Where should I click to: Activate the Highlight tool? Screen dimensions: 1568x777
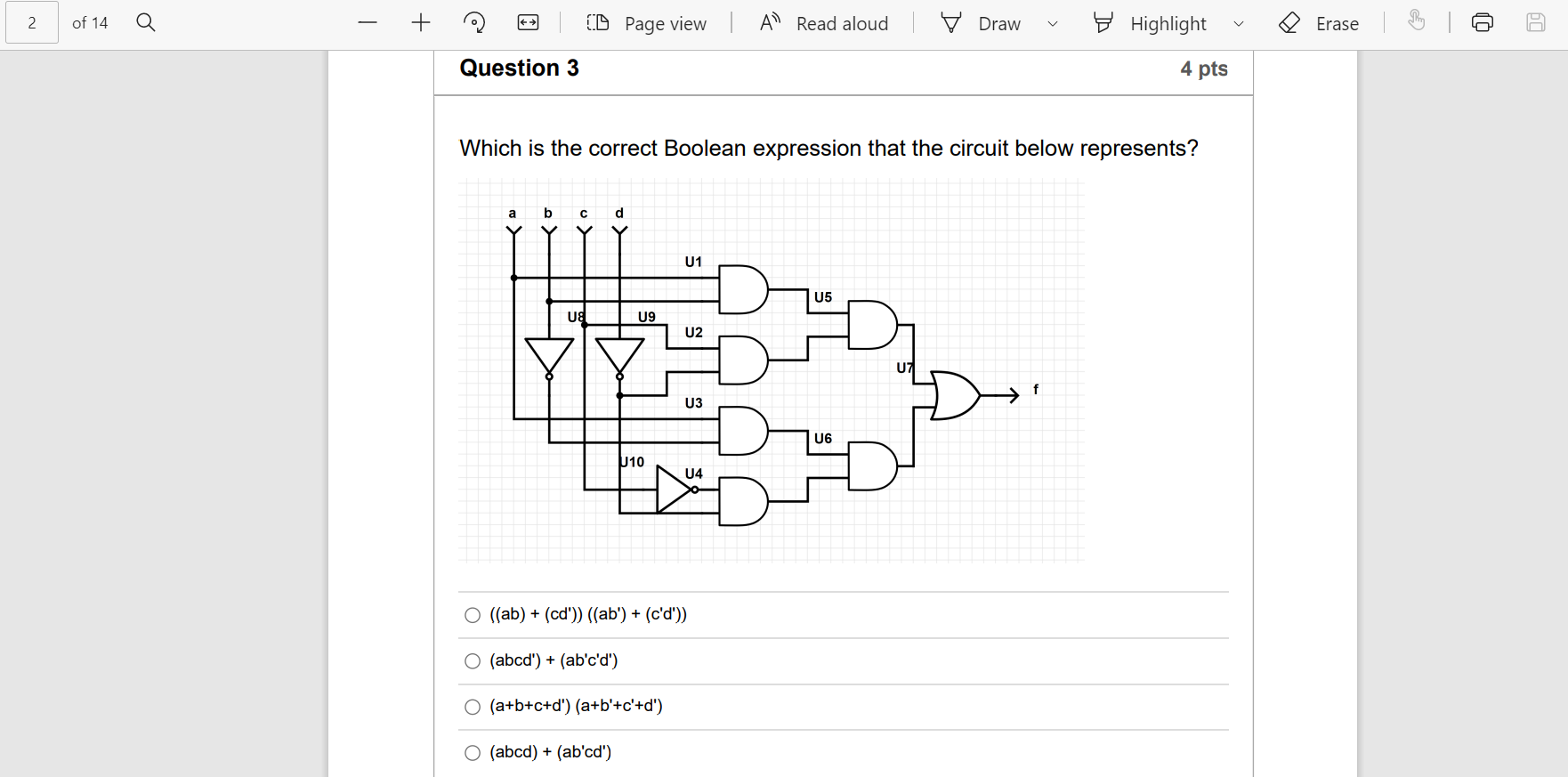tap(1152, 23)
